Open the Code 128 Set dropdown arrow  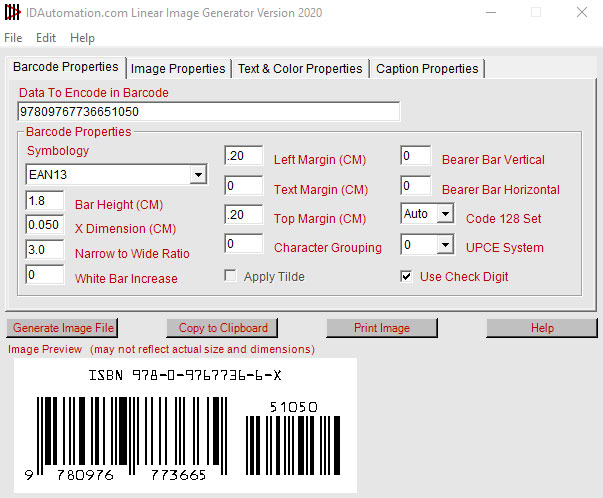(x=445, y=214)
